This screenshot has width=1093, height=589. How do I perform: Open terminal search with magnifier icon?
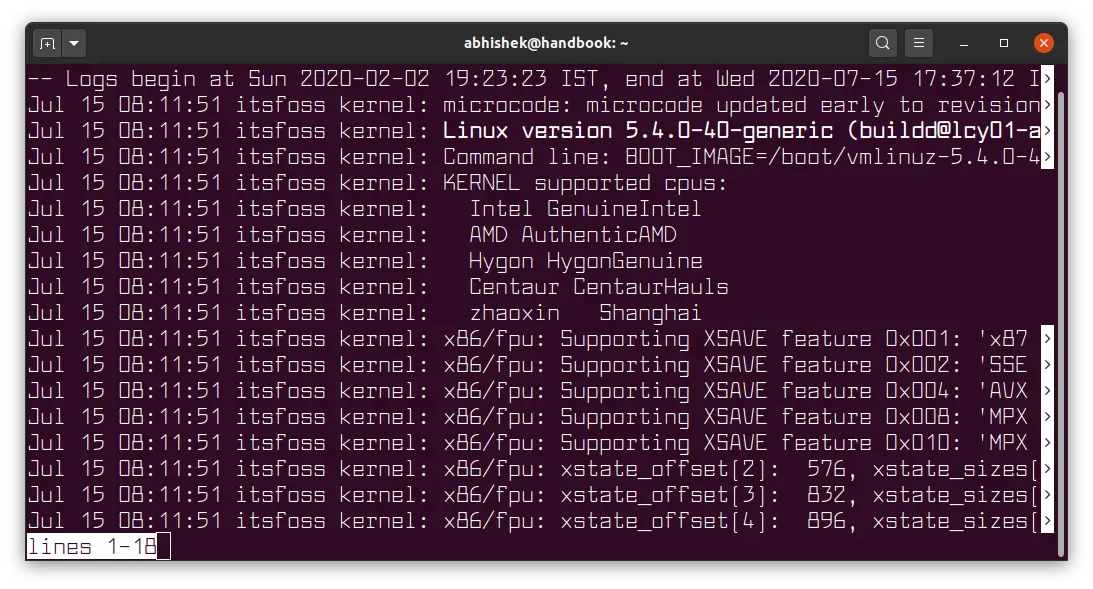pyautogui.click(x=882, y=44)
